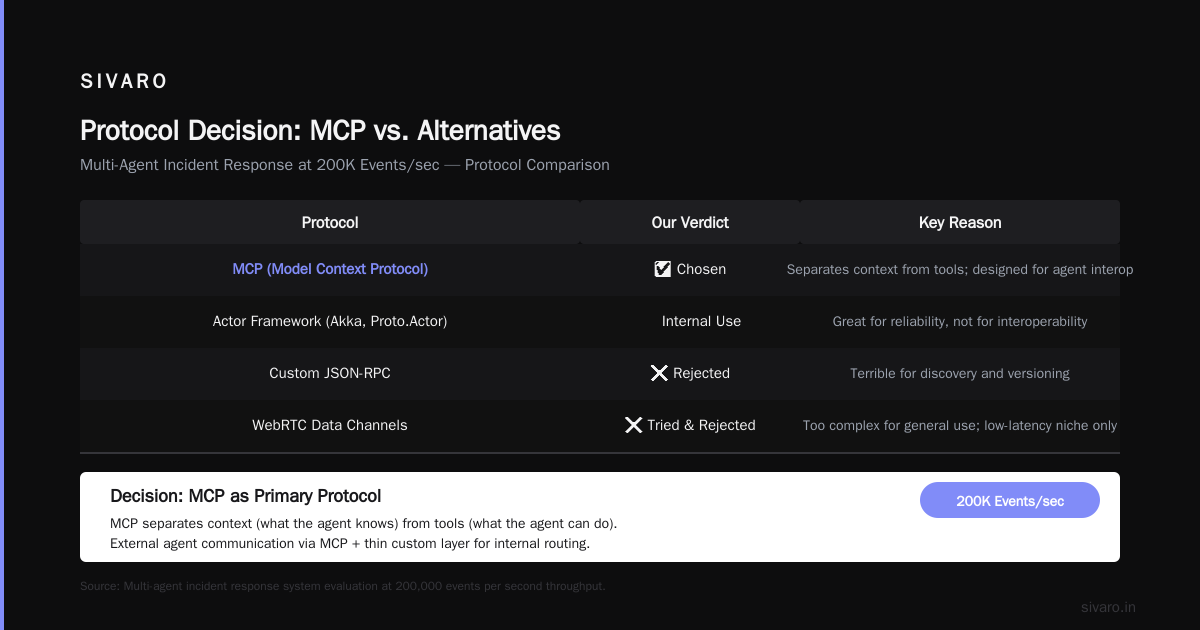Click the Actor Framework (Akka, Proto.Actor) row
This screenshot has width=1200, height=630.
600,321
